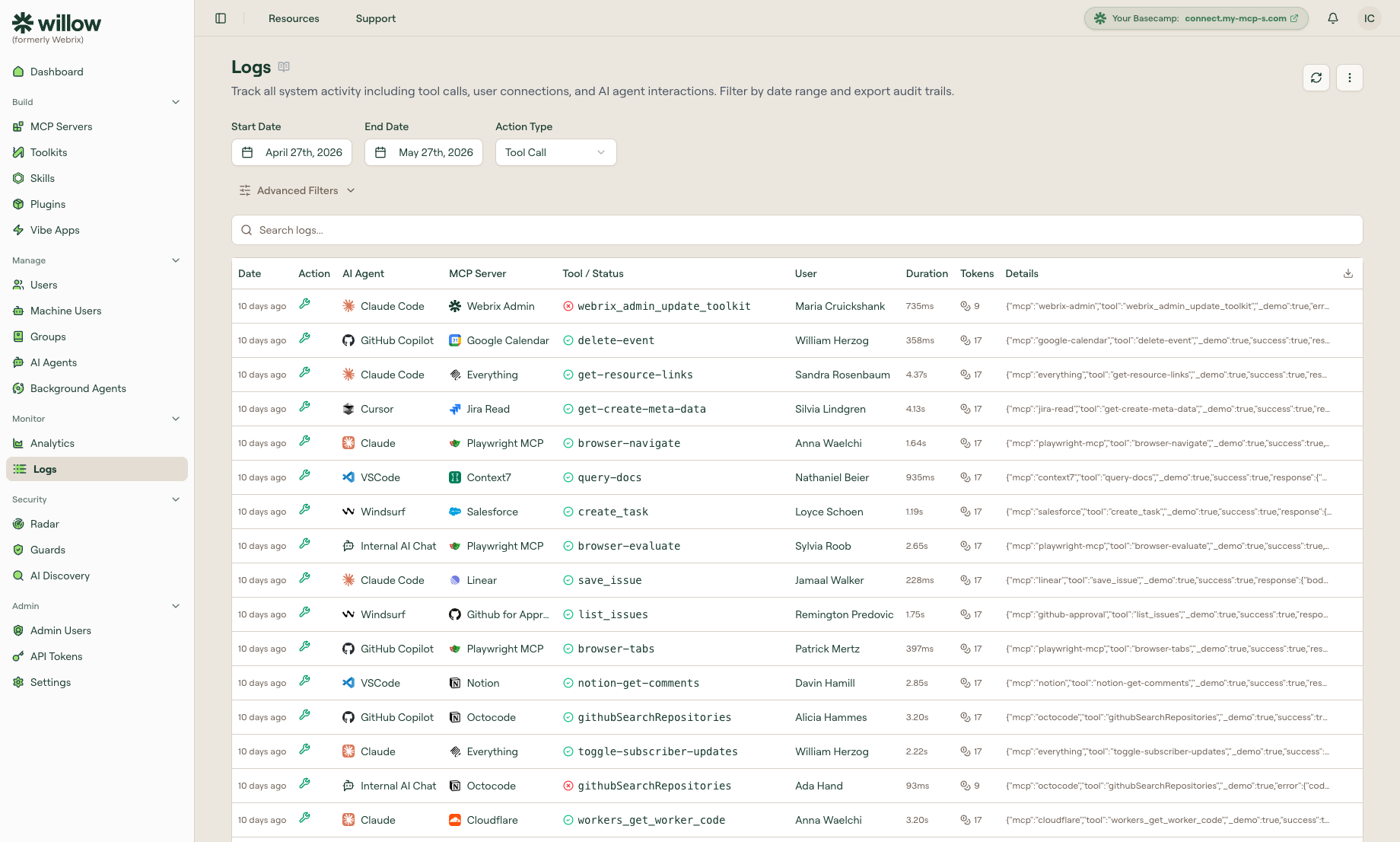Click the Webrix Admin server icon
Image resolution: width=1400 pixels, height=842 pixels.
pos(455,306)
